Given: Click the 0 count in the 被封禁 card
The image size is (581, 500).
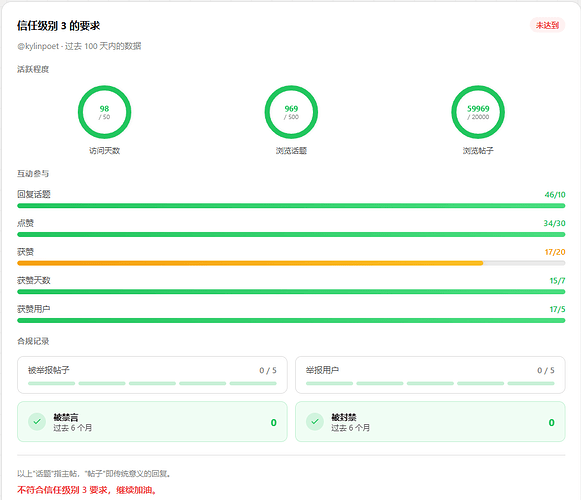Looking at the screenshot, I should pos(551,423).
